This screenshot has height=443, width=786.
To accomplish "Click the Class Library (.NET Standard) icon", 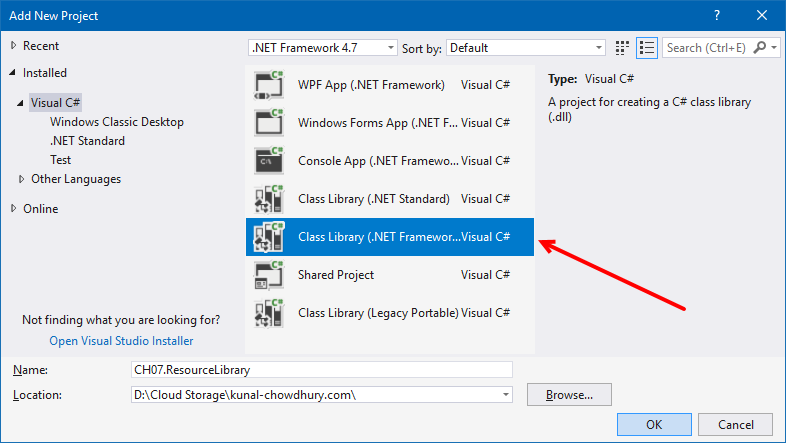I will pos(269,199).
